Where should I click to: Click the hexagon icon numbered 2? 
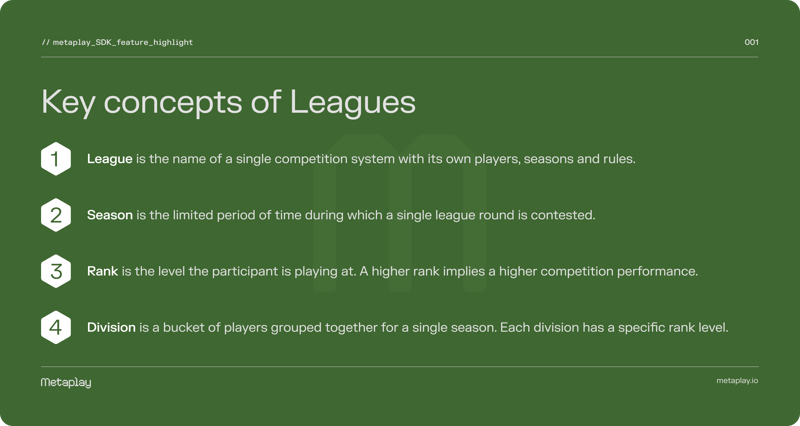tap(56, 215)
